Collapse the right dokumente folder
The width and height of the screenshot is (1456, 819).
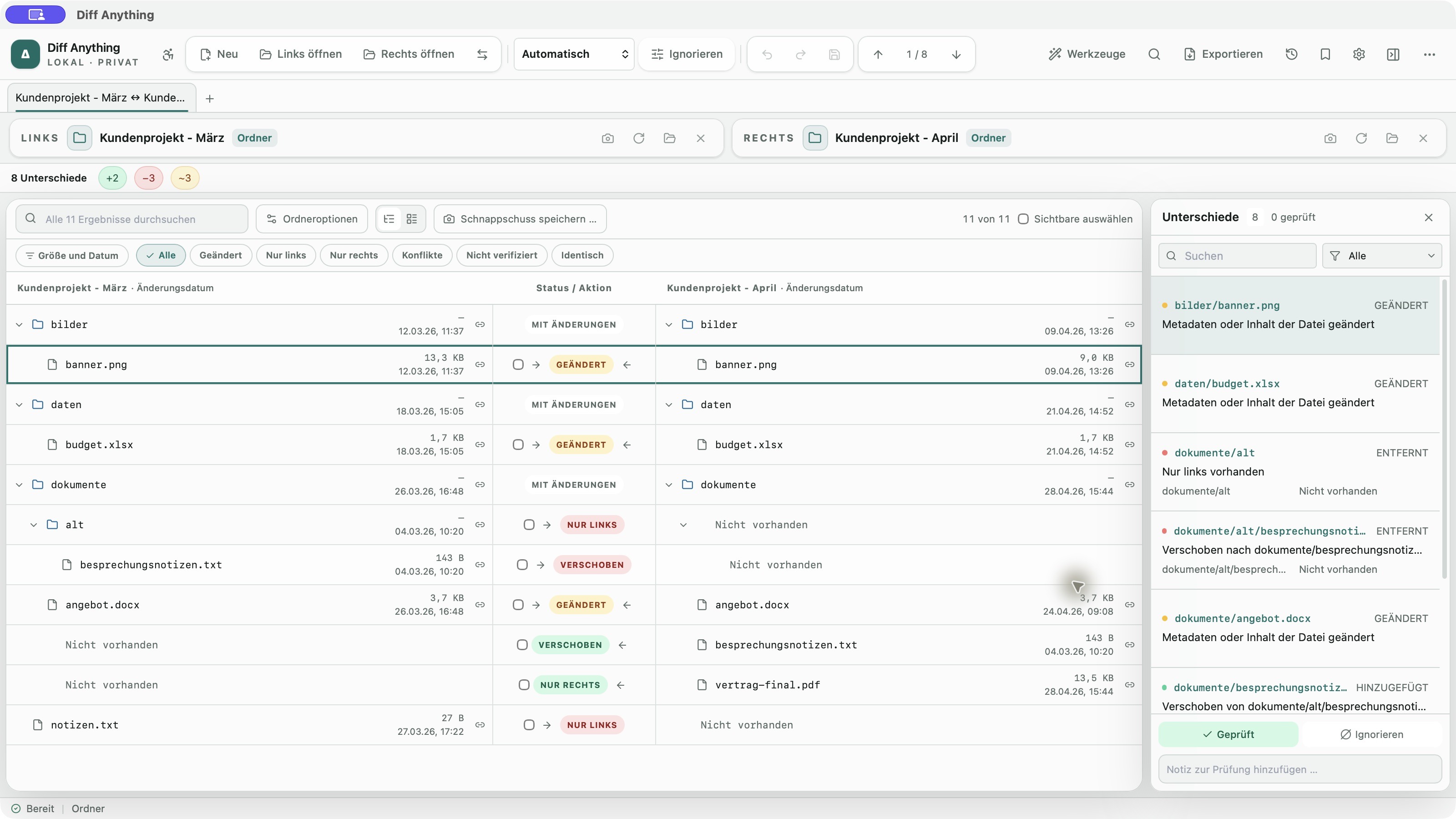pyautogui.click(x=669, y=485)
